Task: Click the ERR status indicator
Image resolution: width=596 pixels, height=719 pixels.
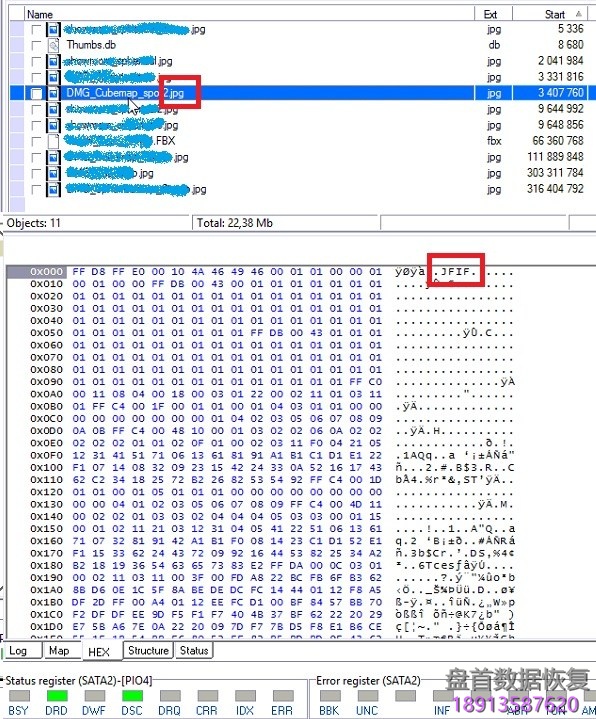Action: click(x=283, y=696)
